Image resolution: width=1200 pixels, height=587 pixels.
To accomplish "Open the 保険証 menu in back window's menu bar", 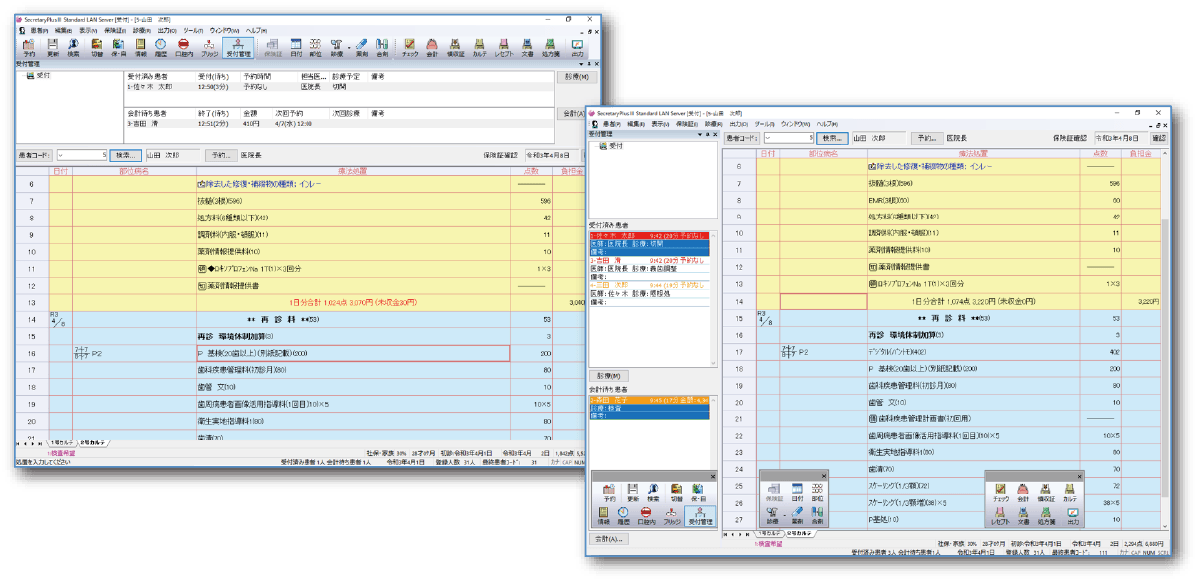I will click(117, 31).
